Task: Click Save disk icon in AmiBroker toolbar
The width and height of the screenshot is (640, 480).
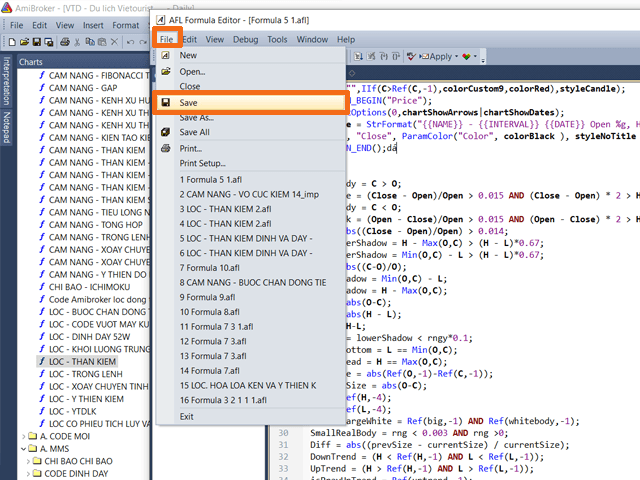Action: point(37,42)
